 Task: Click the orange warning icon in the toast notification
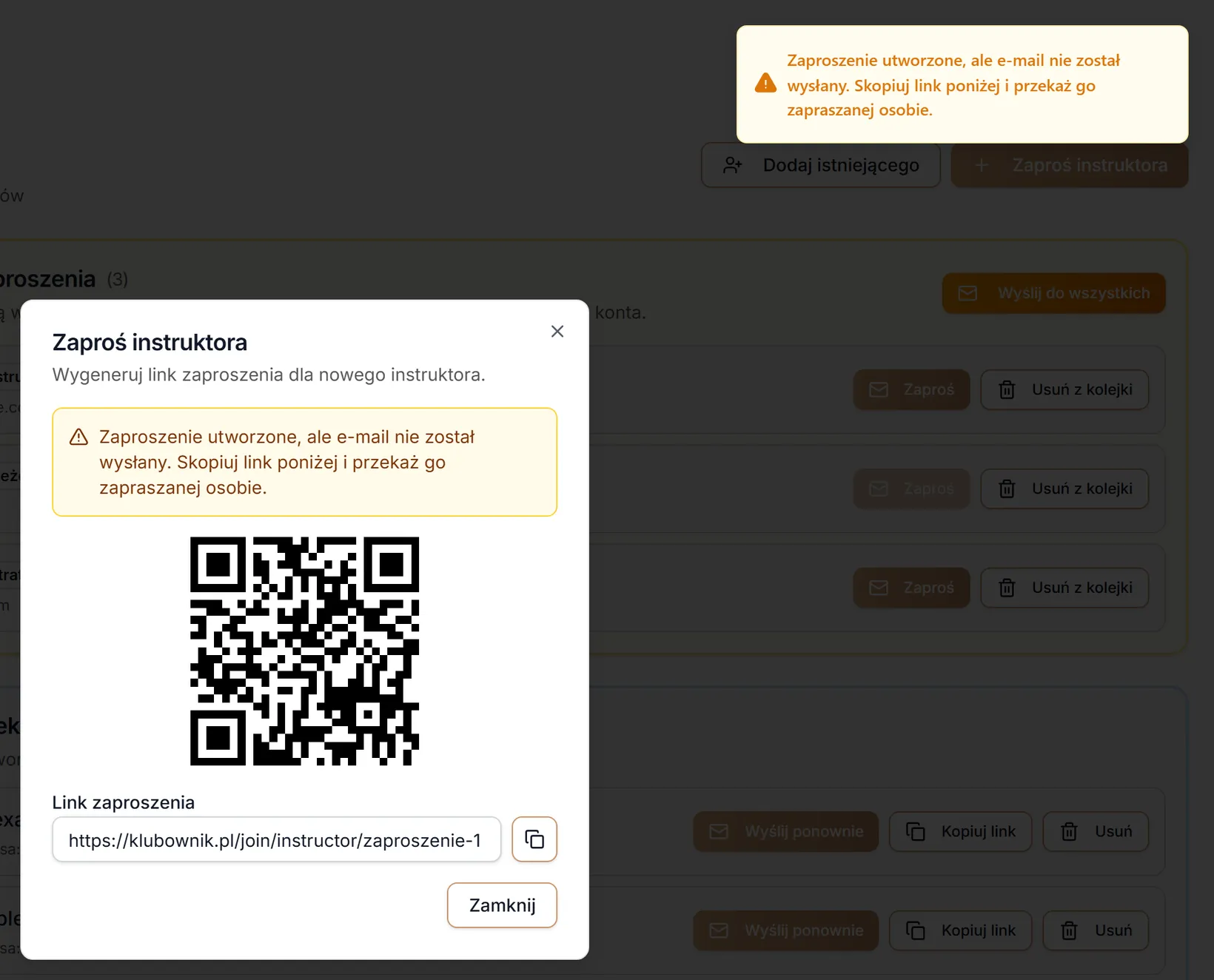pos(765,83)
